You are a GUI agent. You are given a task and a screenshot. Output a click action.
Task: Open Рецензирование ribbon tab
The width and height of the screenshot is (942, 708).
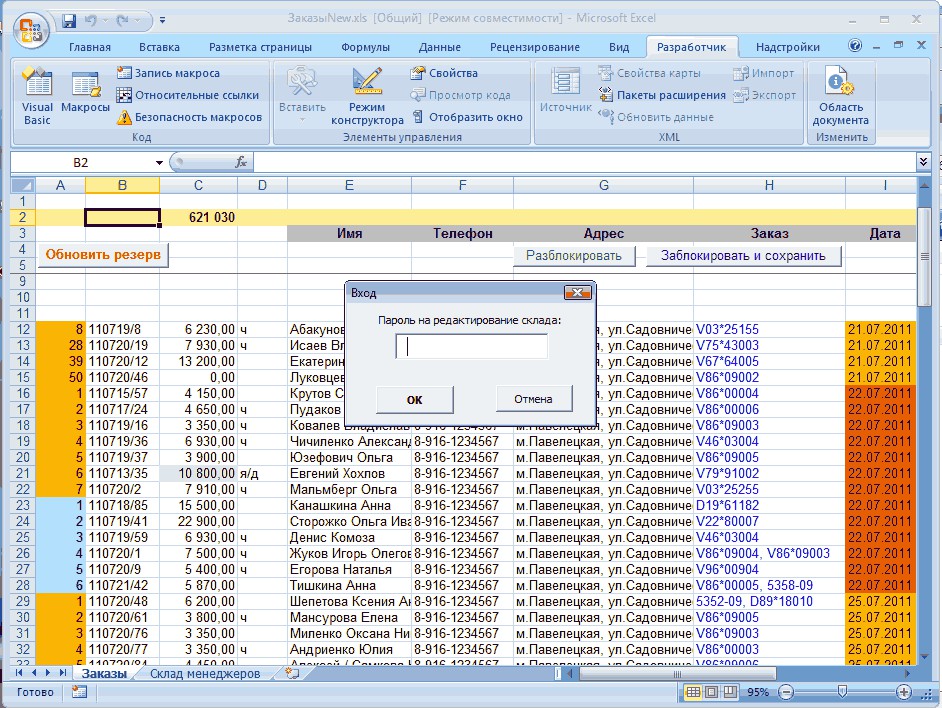535,47
